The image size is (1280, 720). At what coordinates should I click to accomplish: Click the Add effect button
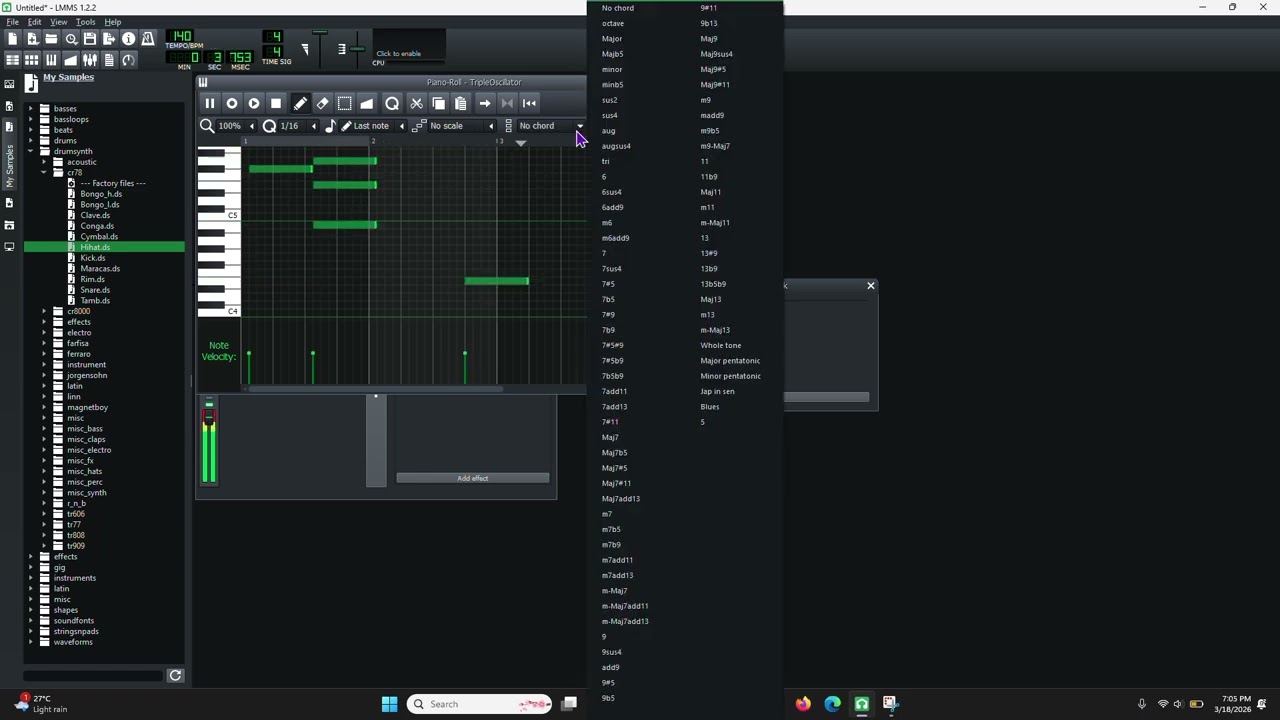473,478
